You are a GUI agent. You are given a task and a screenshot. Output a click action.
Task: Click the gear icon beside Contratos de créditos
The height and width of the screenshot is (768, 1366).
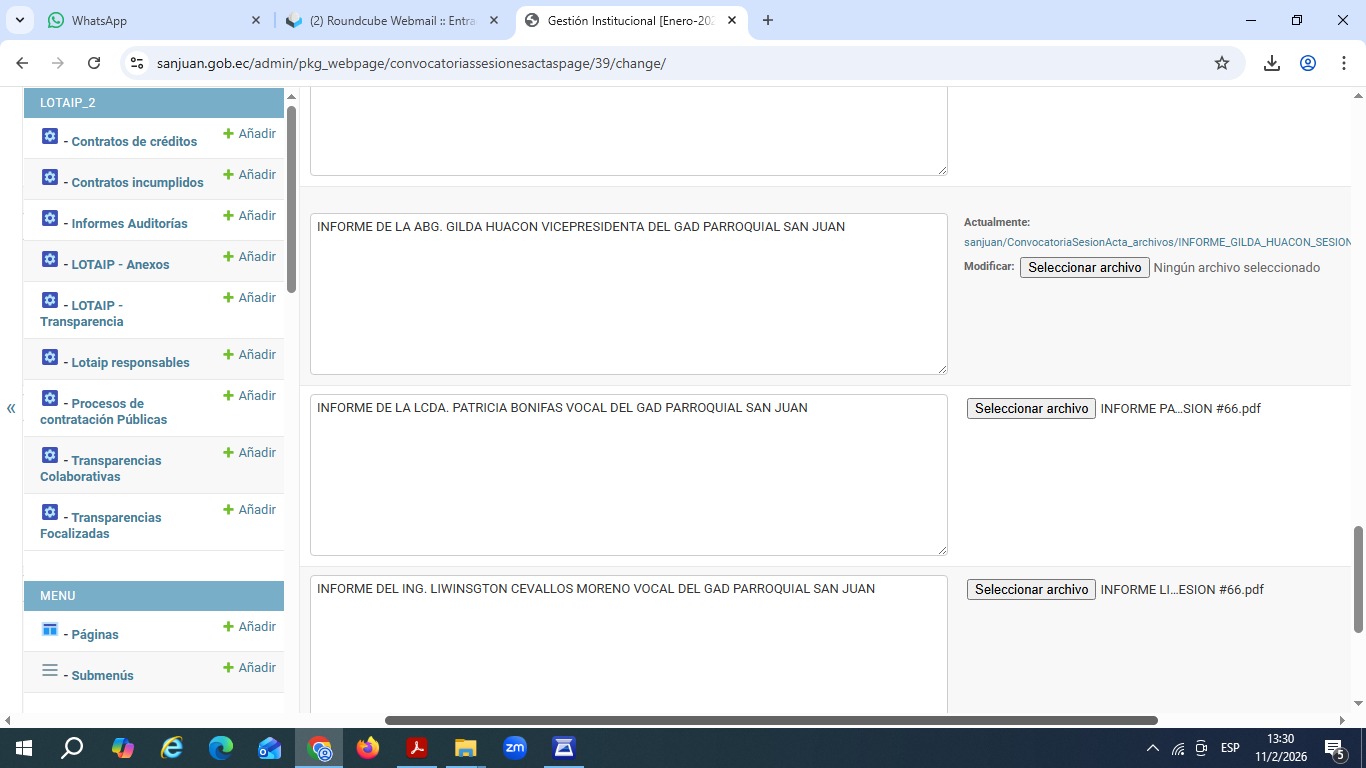(50, 137)
